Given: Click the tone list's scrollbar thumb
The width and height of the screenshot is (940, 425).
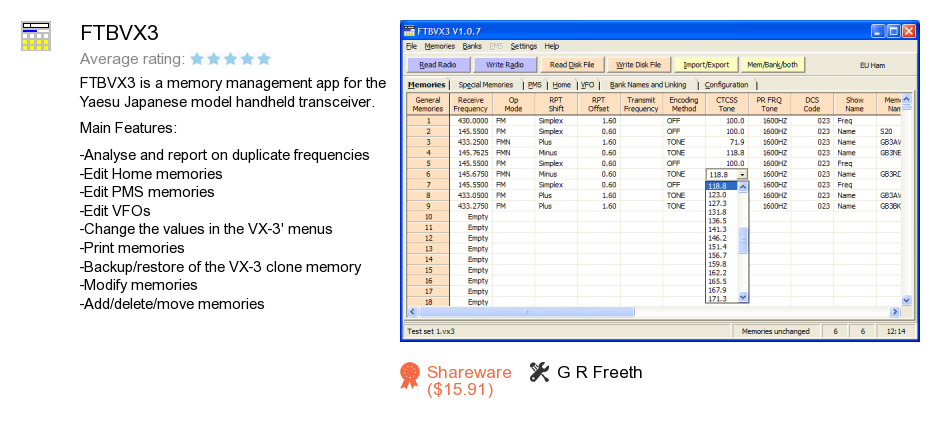Looking at the screenshot, I should point(743,240).
